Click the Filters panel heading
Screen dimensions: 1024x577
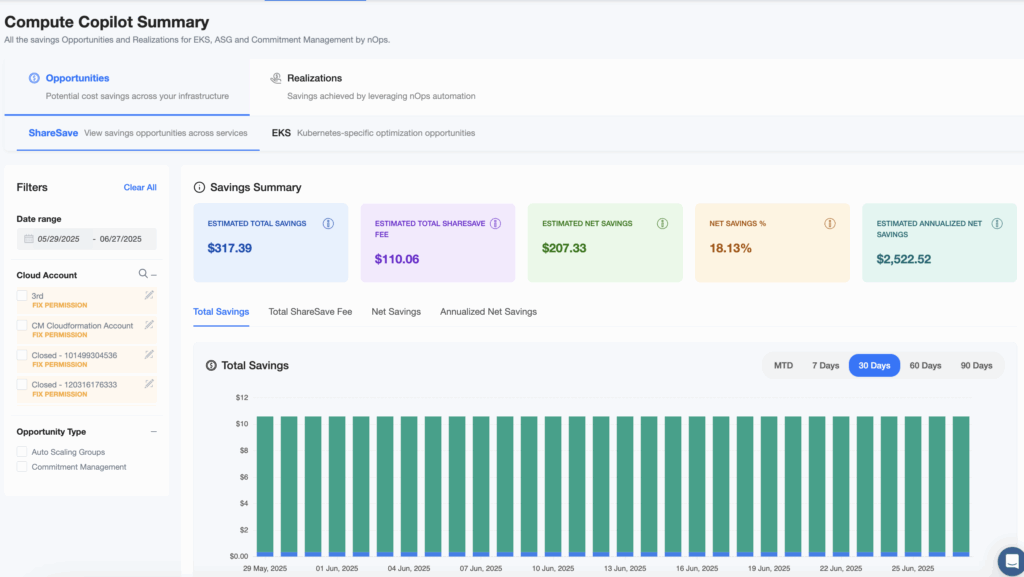point(32,187)
